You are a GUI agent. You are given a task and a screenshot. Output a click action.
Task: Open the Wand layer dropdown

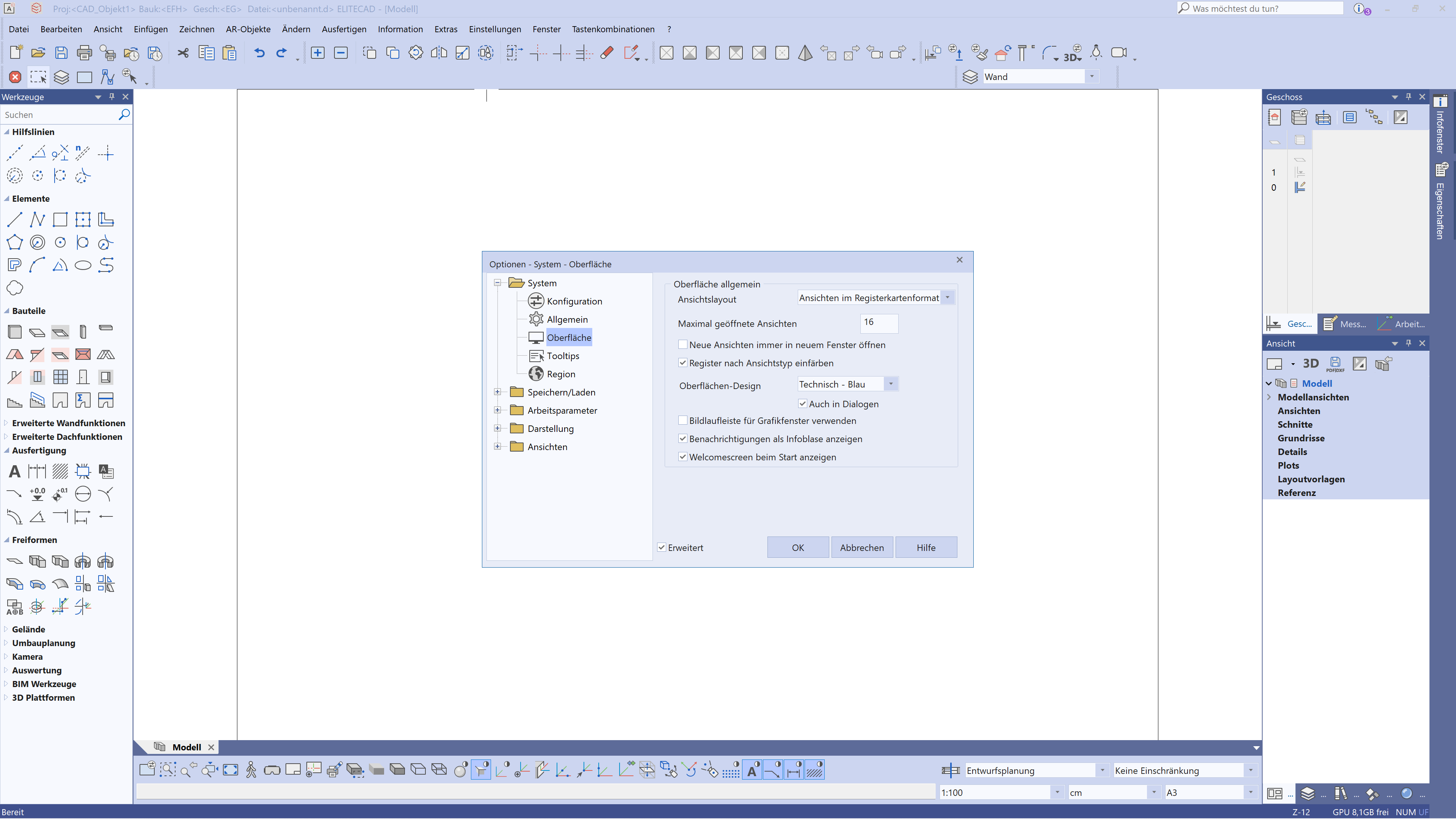[1092, 77]
